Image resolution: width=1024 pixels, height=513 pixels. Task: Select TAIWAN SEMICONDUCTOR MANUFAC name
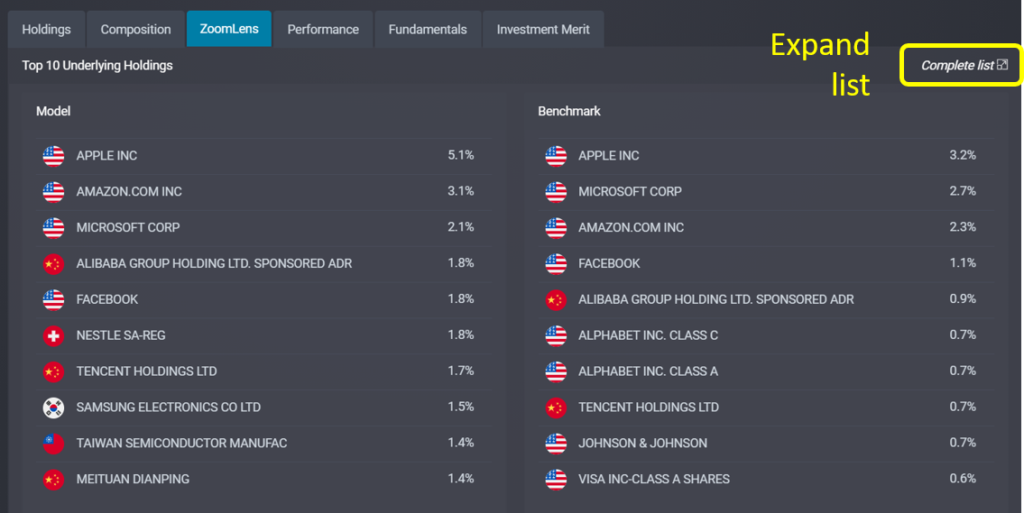pyautogui.click(x=182, y=443)
